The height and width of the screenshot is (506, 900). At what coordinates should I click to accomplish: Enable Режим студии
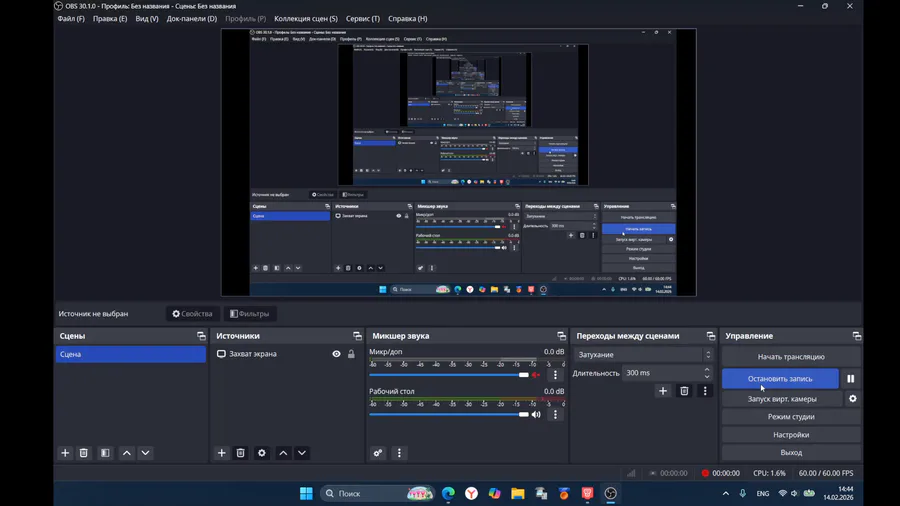click(791, 417)
